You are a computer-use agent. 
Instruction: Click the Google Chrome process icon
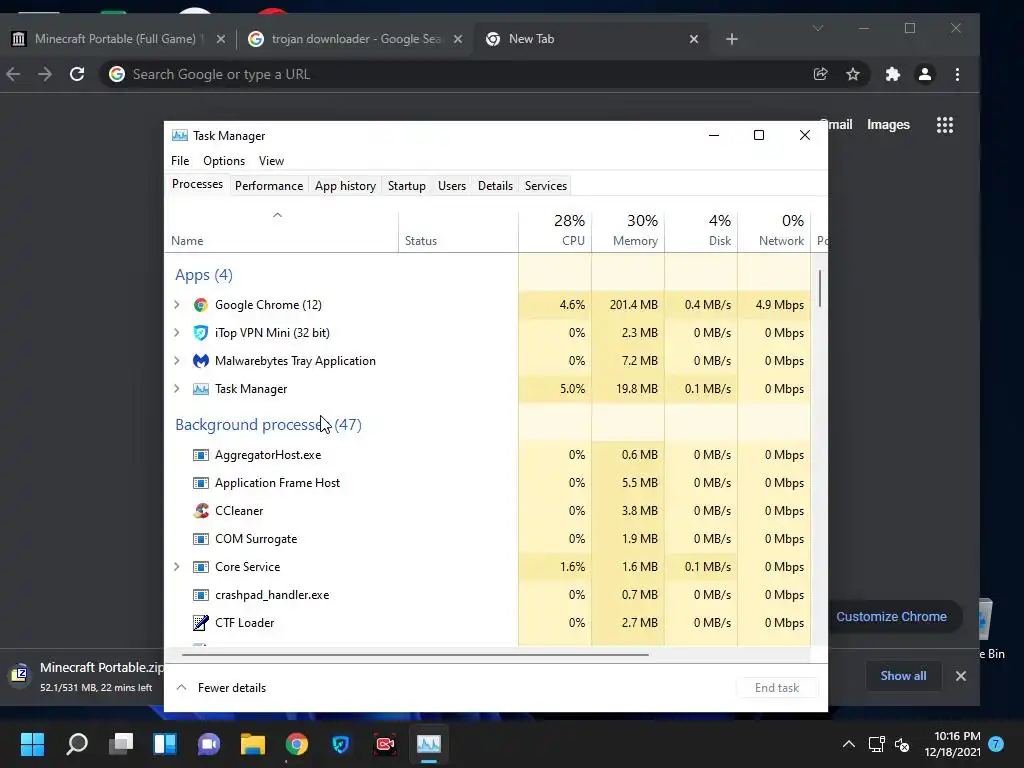(200, 305)
